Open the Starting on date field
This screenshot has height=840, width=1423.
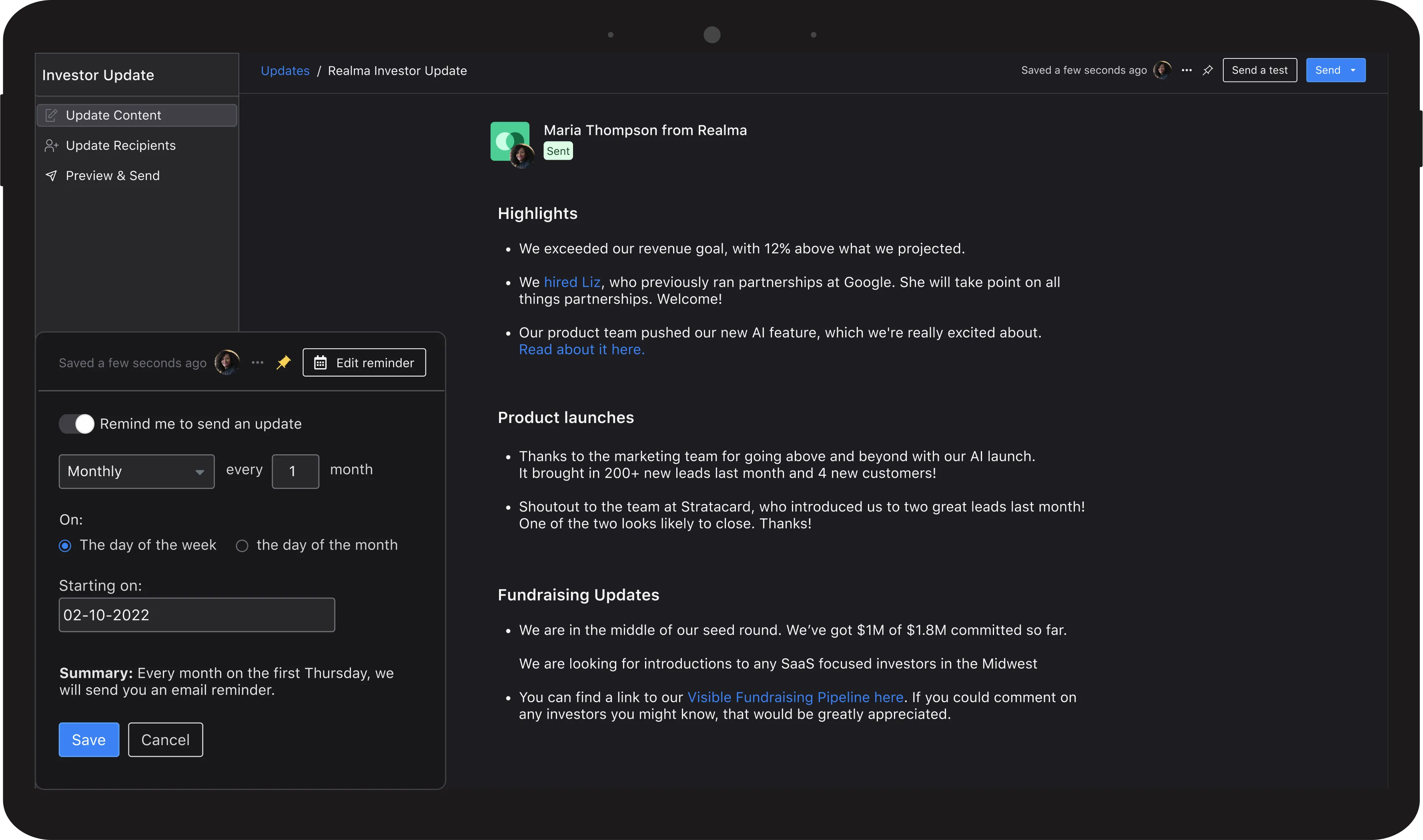point(196,615)
